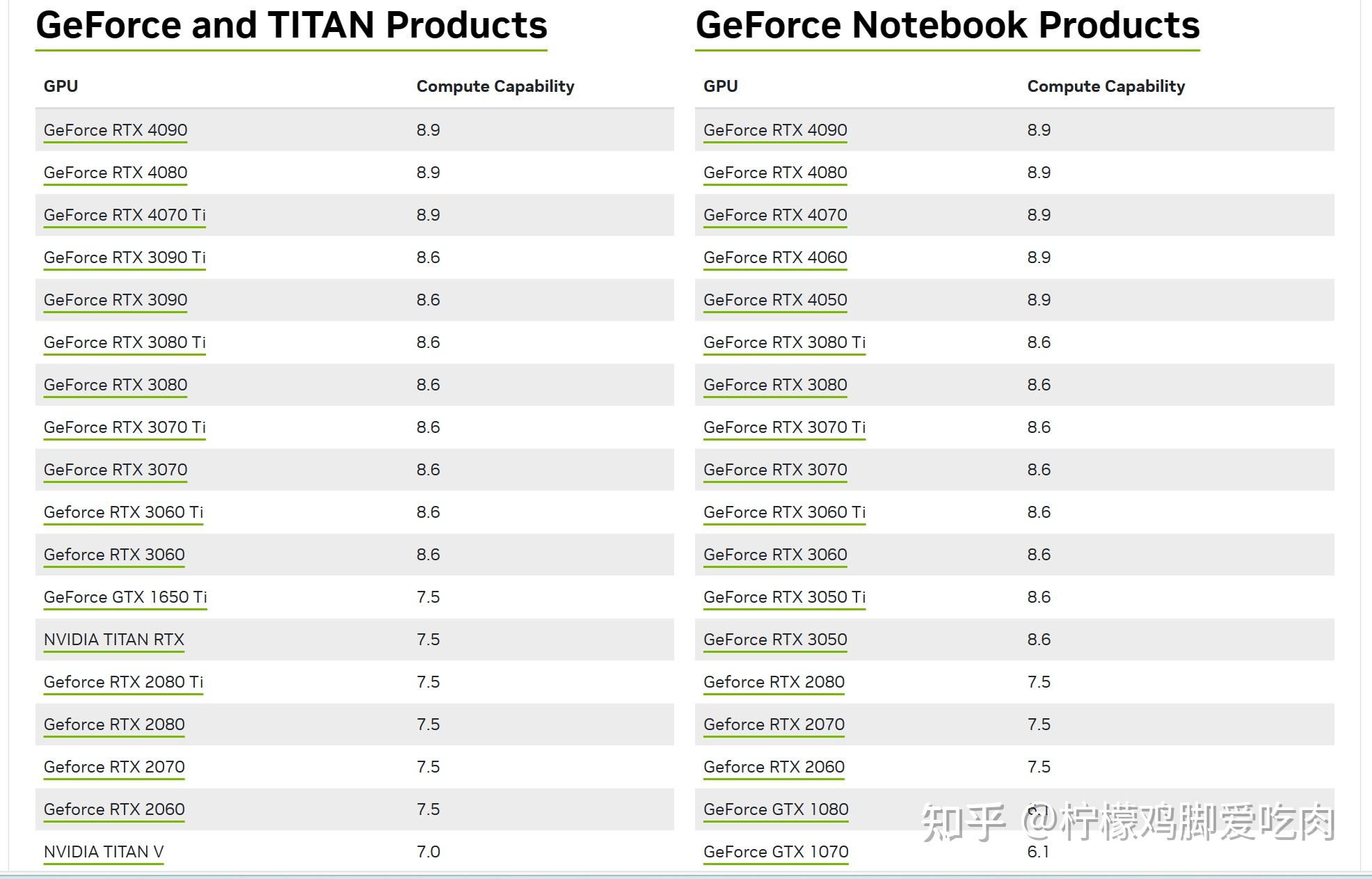The width and height of the screenshot is (1372, 879).
Task: Open the Geforce RTX 2080 Ti link
Action: (123, 682)
